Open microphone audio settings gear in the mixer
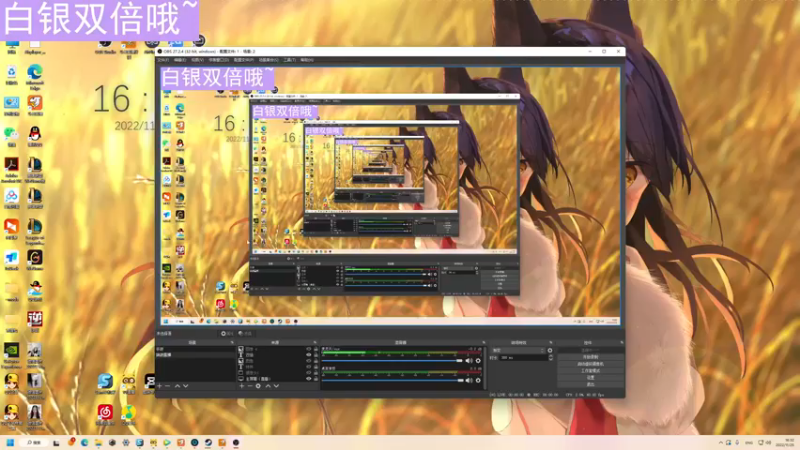This screenshot has width=800, height=450. [x=478, y=361]
